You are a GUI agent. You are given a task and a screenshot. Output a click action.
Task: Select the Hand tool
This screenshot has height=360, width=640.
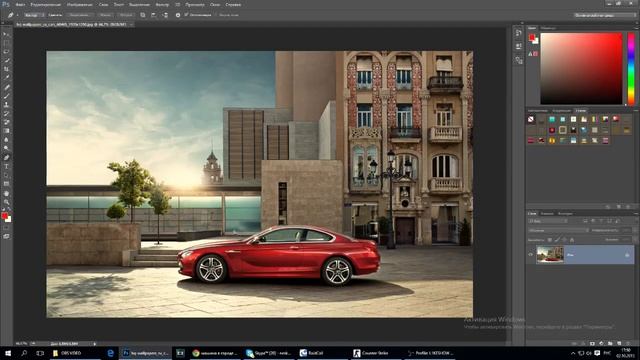click(x=7, y=193)
